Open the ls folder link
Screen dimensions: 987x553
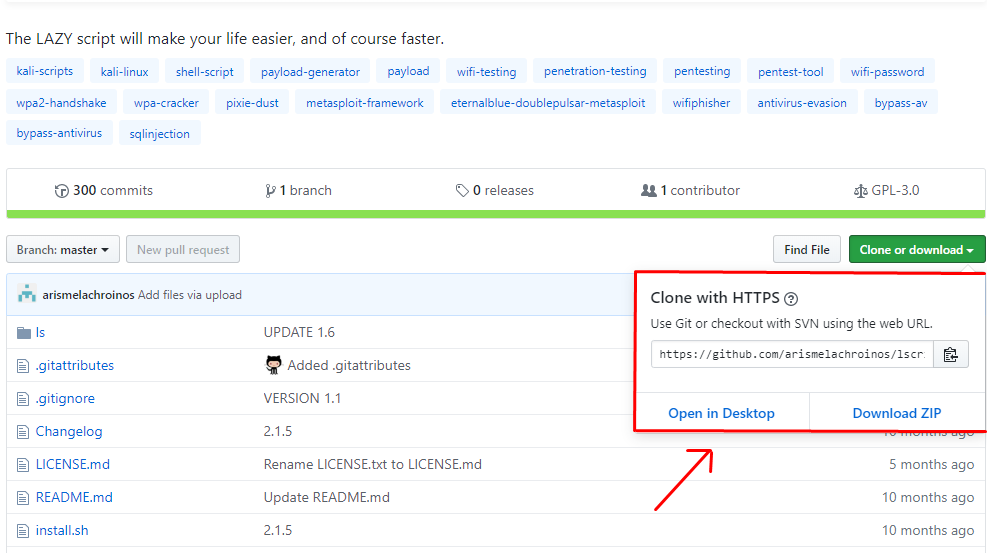[x=40, y=332]
